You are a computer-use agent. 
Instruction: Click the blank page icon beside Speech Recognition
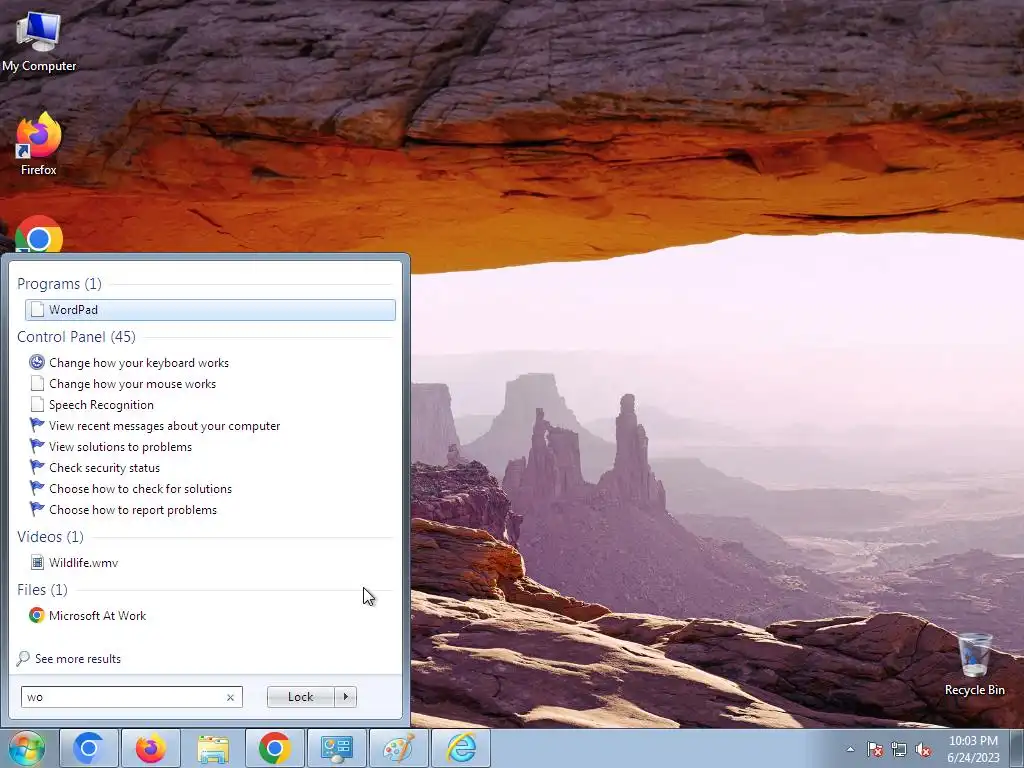click(37, 404)
